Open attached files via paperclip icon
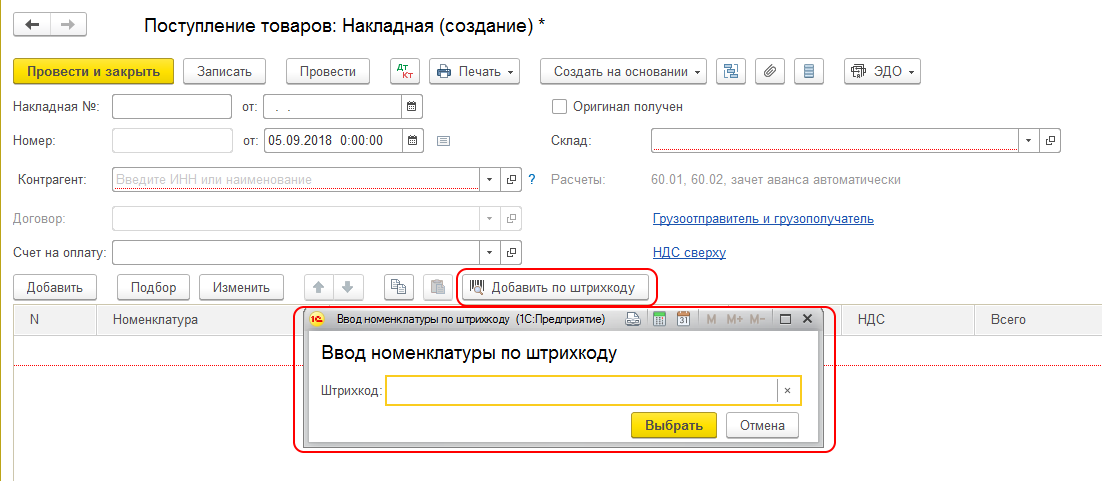The width and height of the screenshot is (1102, 481). 770,71
